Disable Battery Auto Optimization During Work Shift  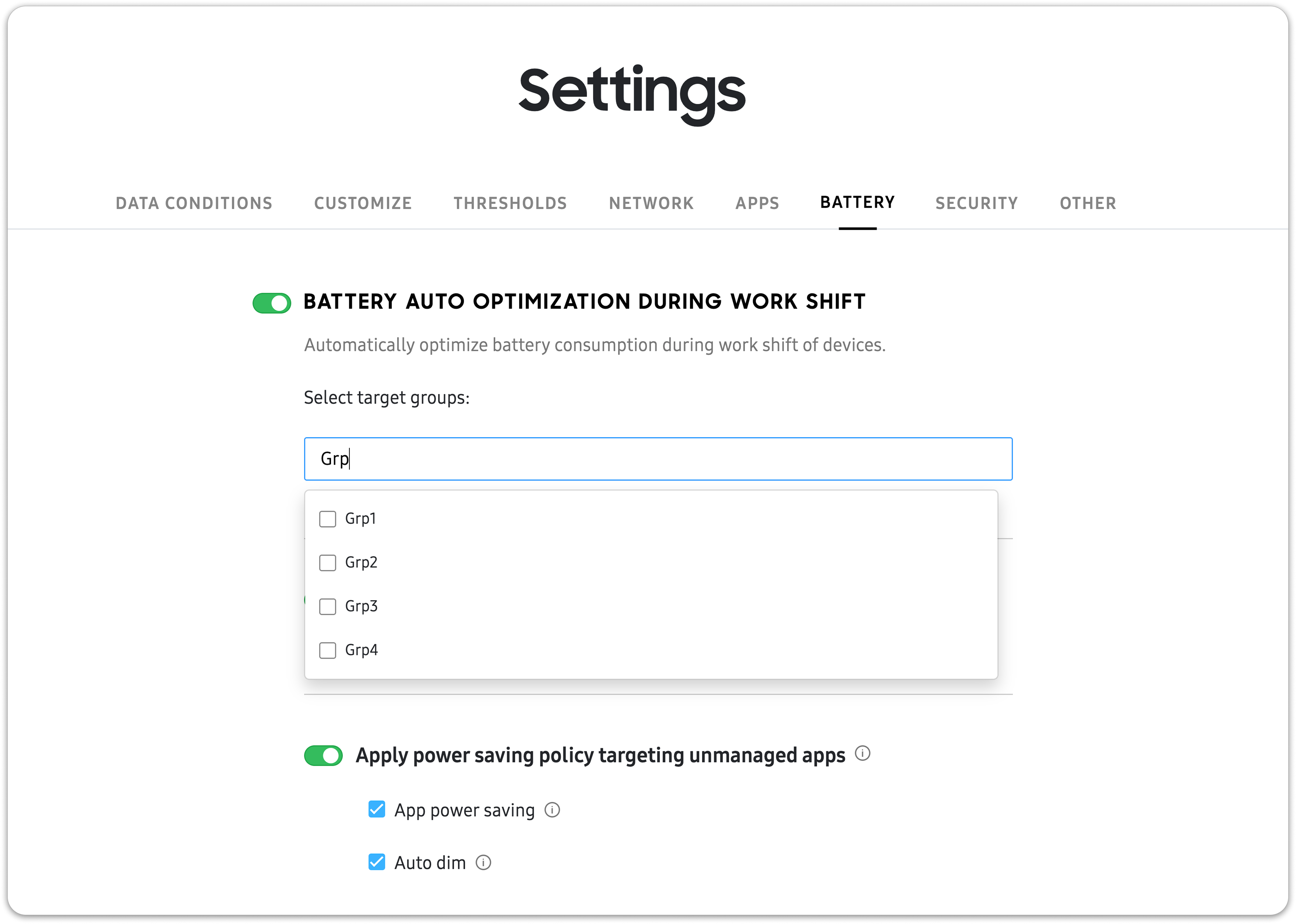[271, 303]
